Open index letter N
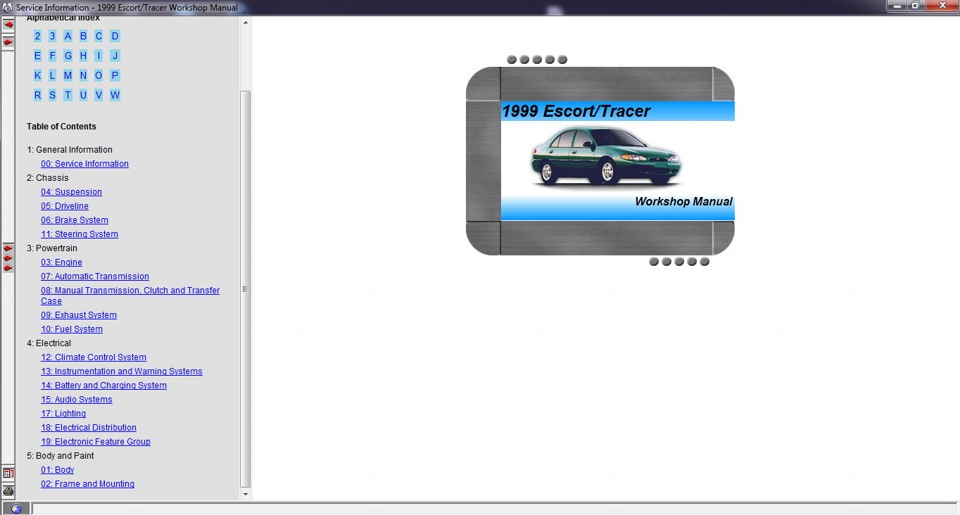The width and height of the screenshot is (960, 515). (x=83, y=75)
